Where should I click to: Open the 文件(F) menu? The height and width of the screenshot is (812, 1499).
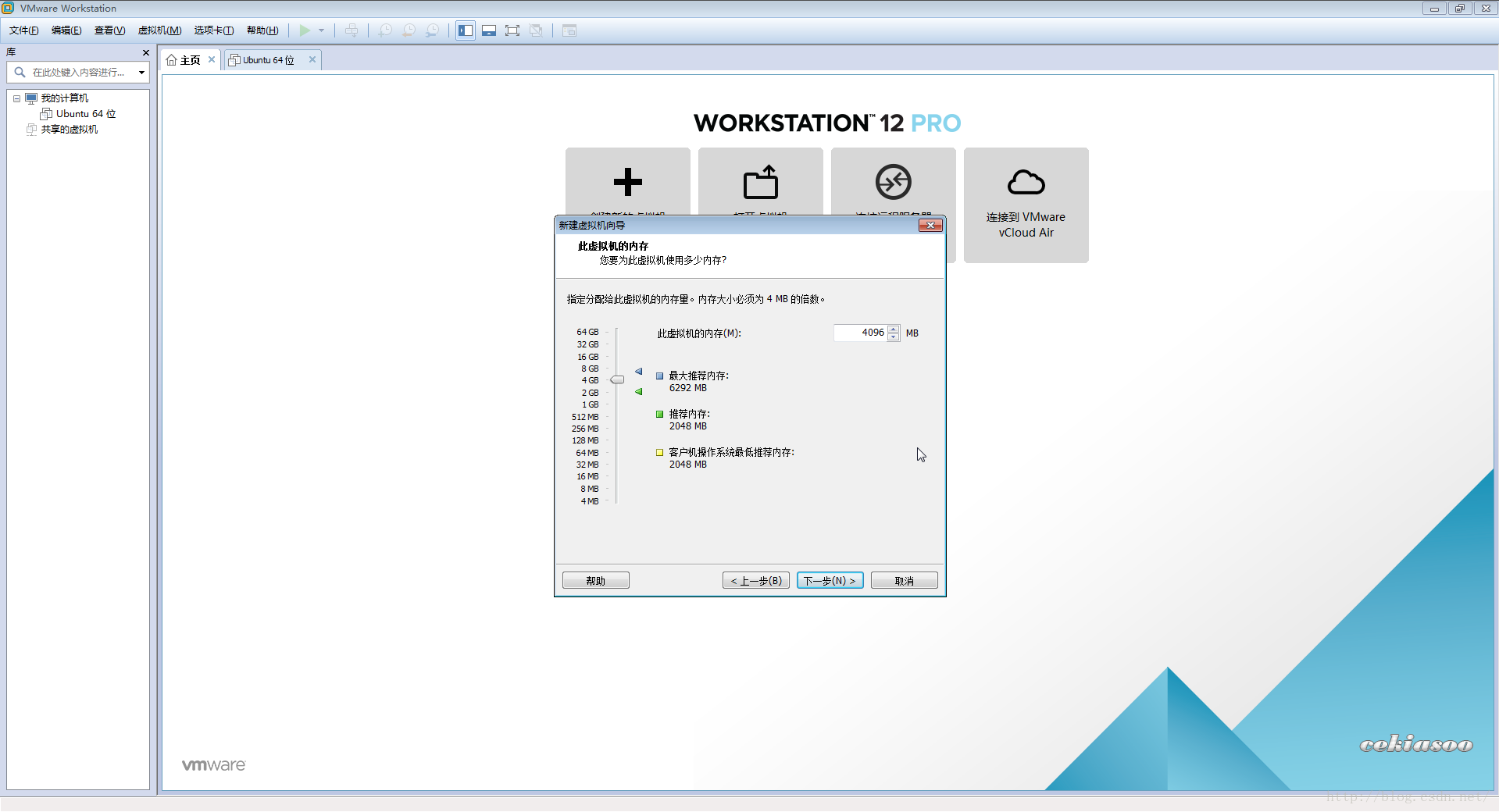[24, 30]
